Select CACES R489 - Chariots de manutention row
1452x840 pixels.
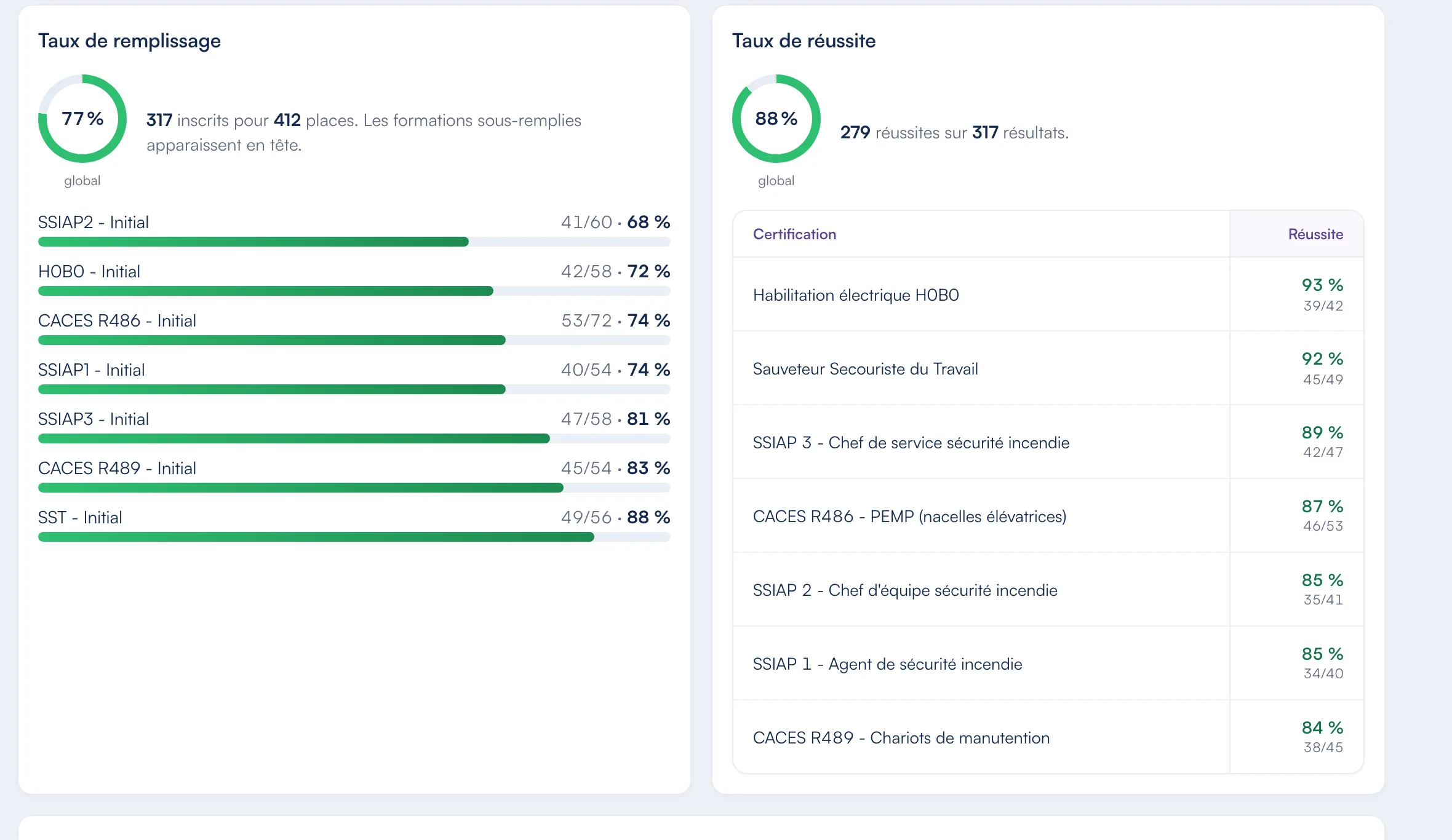1048,737
